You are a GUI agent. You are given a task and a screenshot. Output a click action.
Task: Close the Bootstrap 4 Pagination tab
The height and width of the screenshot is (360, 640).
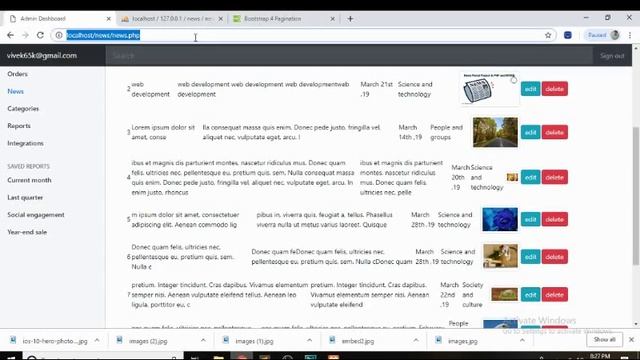pos(333,19)
